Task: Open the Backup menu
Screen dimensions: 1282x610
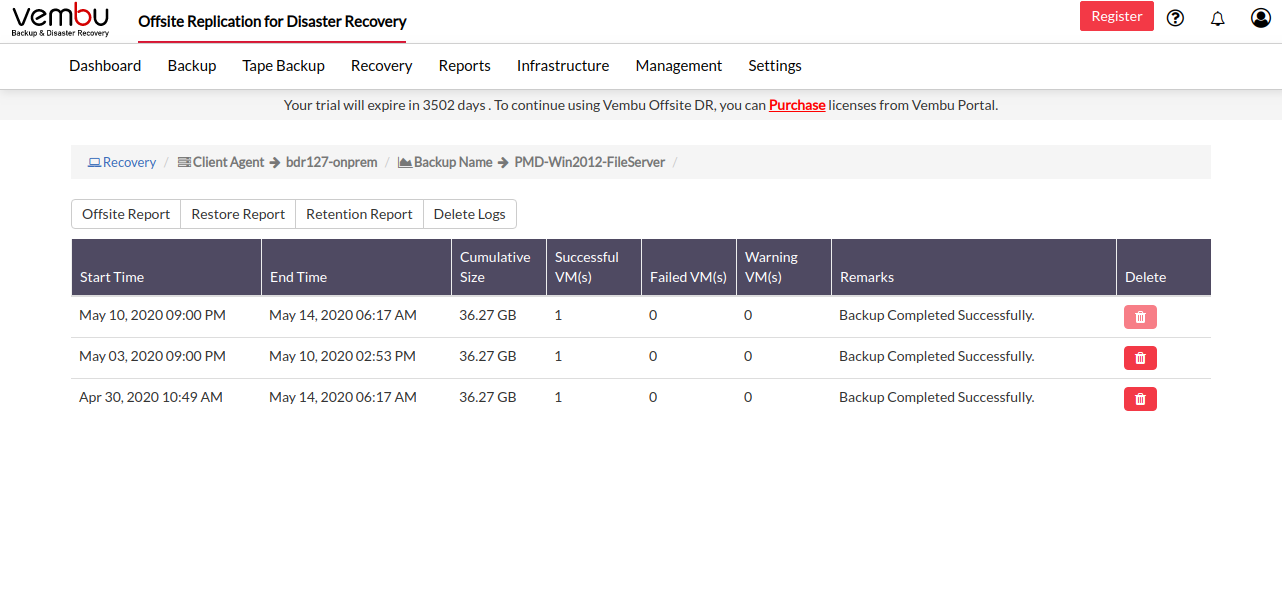Action: pyautogui.click(x=192, y=66)
